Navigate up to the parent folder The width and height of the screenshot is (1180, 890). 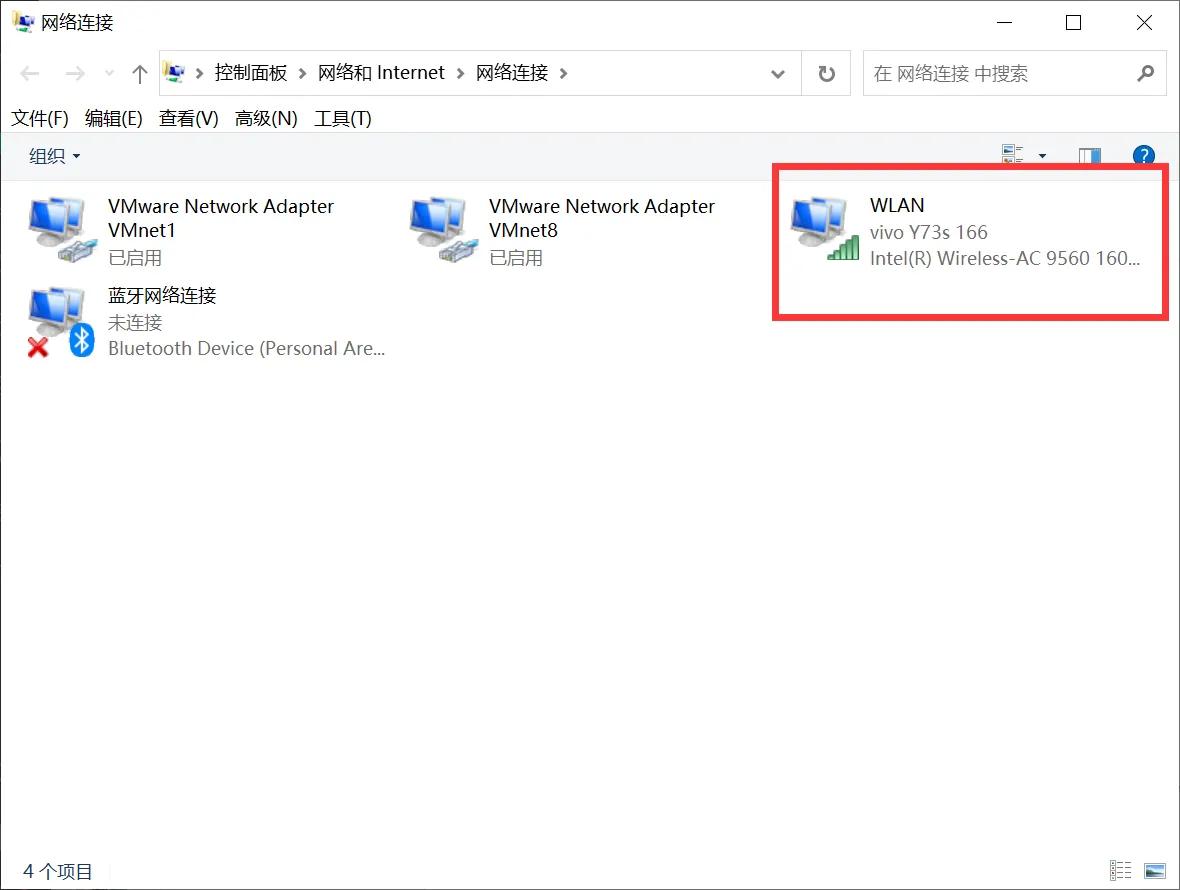(x=139, y=73)
